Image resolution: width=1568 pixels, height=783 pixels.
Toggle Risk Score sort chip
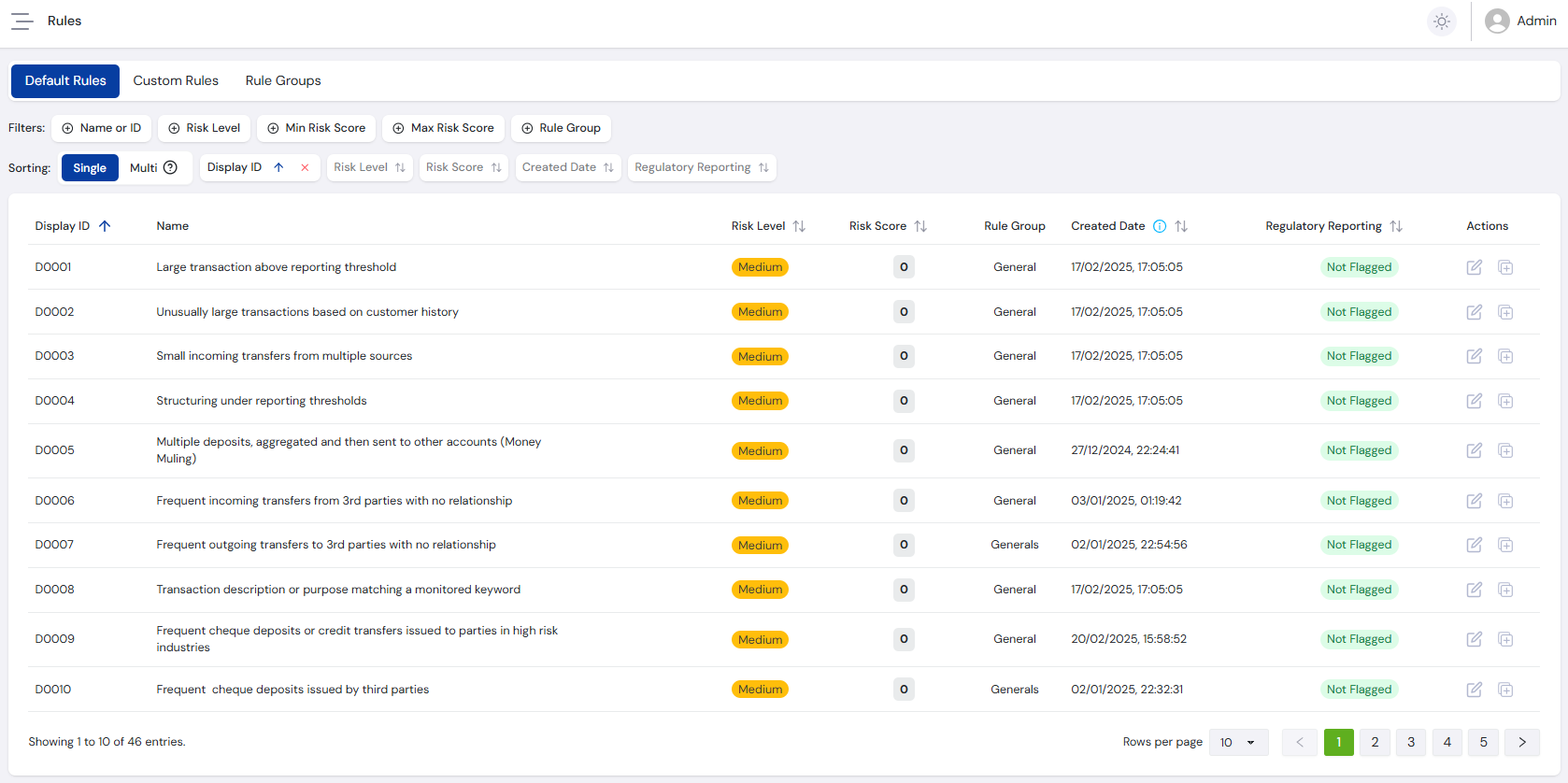(x=463, y=167)
